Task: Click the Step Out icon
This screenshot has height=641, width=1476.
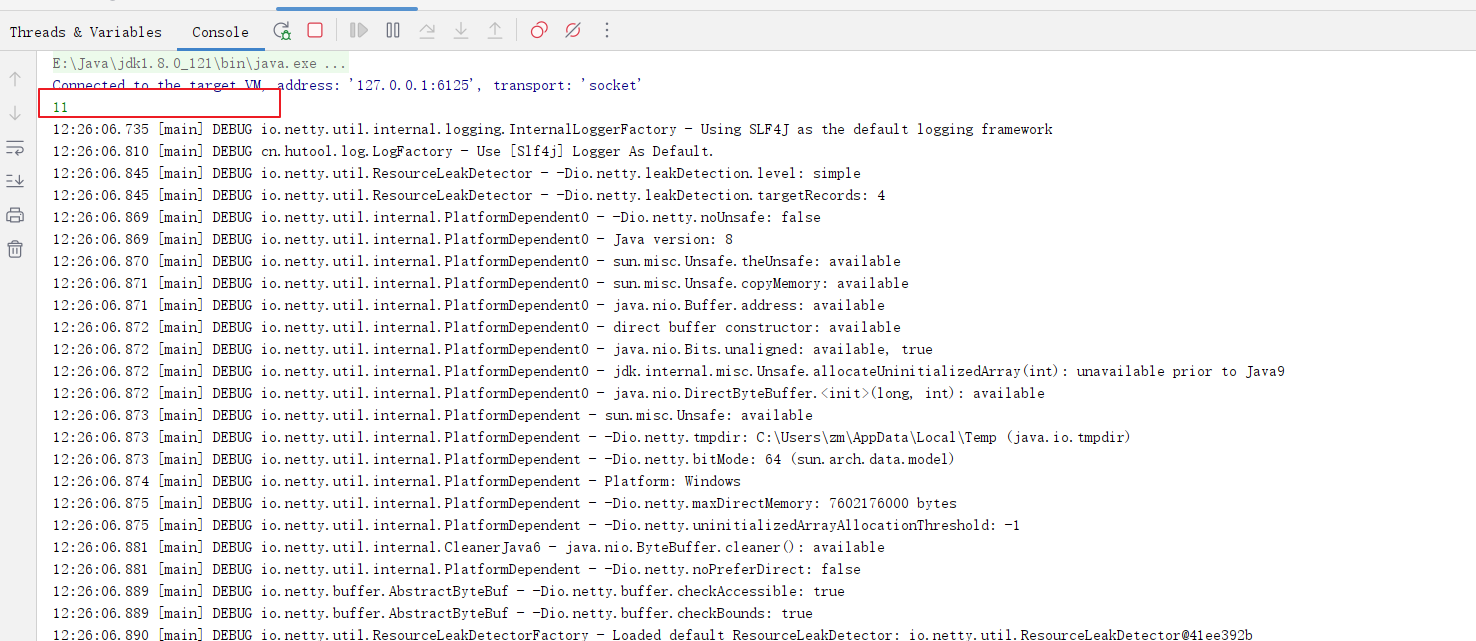Action: [495, 31]
